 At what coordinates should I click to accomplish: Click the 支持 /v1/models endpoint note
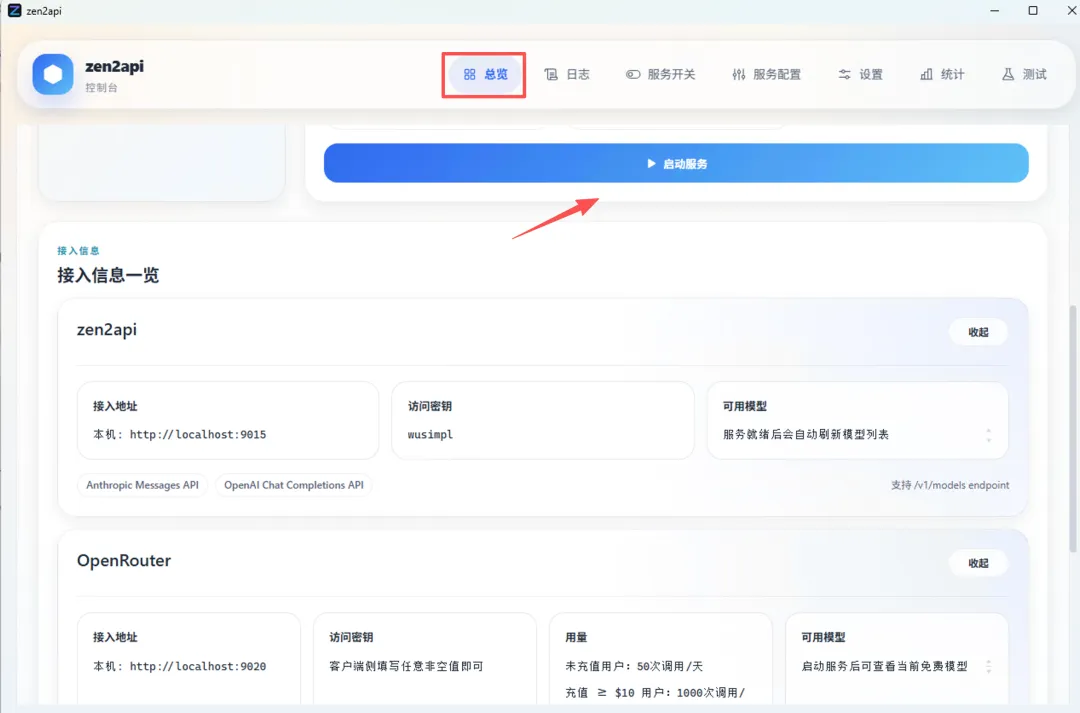(x=950, y=485)
